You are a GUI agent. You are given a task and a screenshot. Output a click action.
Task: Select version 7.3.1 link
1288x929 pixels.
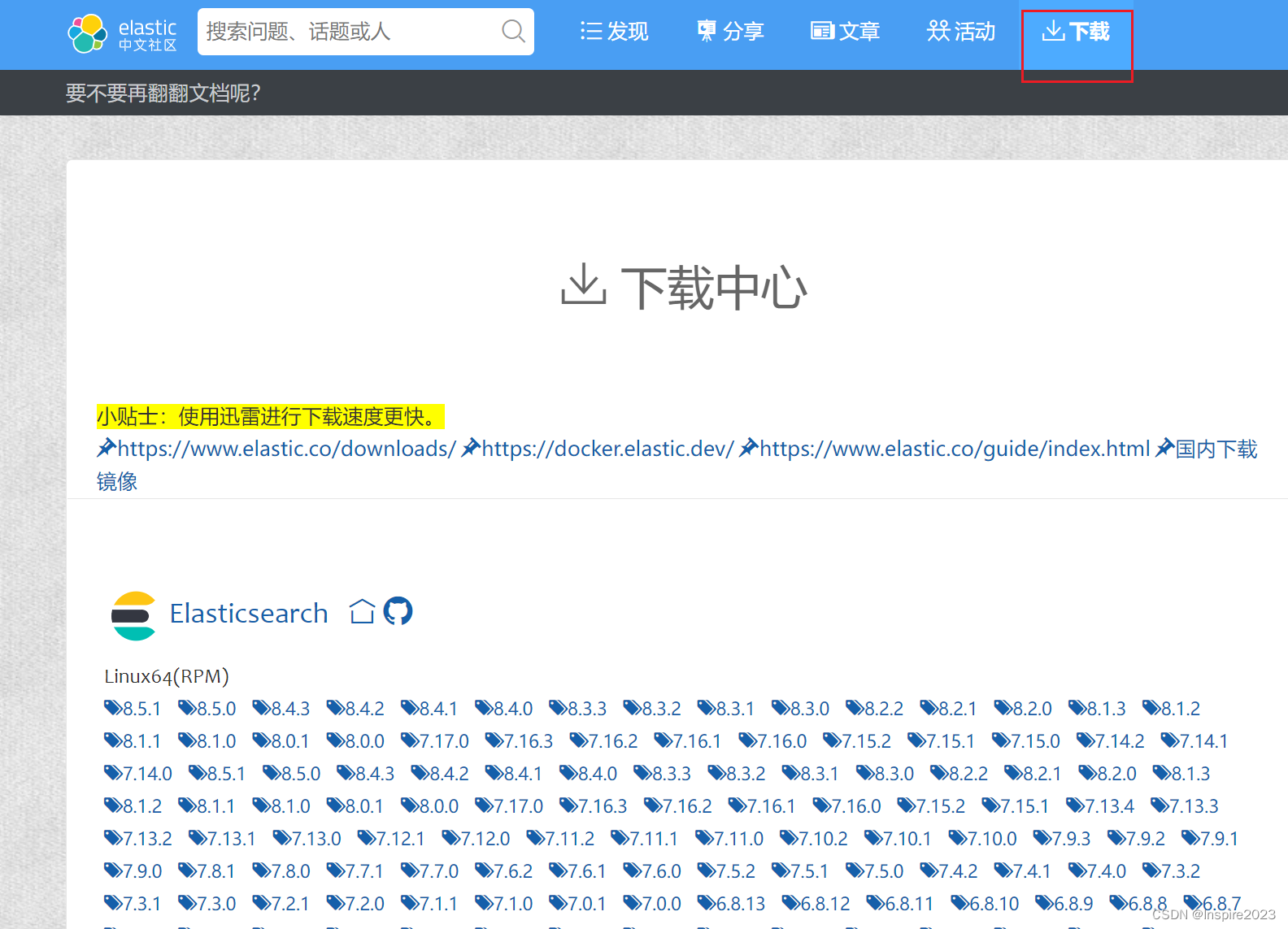(x=133, y=904)
